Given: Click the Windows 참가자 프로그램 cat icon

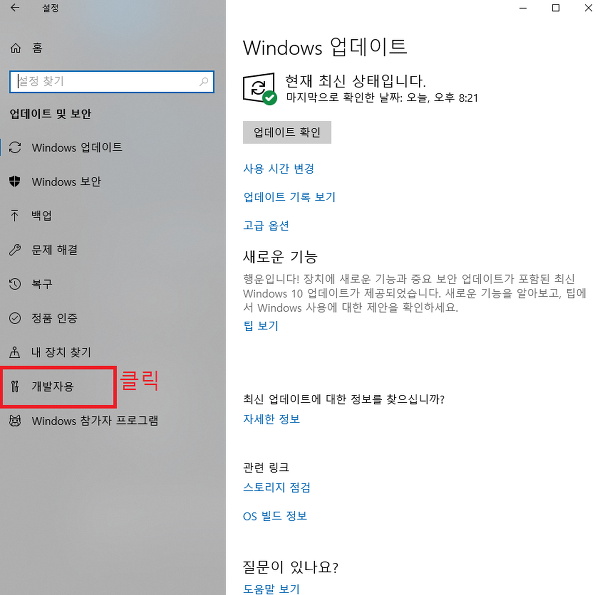Looking at the screenshot, I should (15, 421).
